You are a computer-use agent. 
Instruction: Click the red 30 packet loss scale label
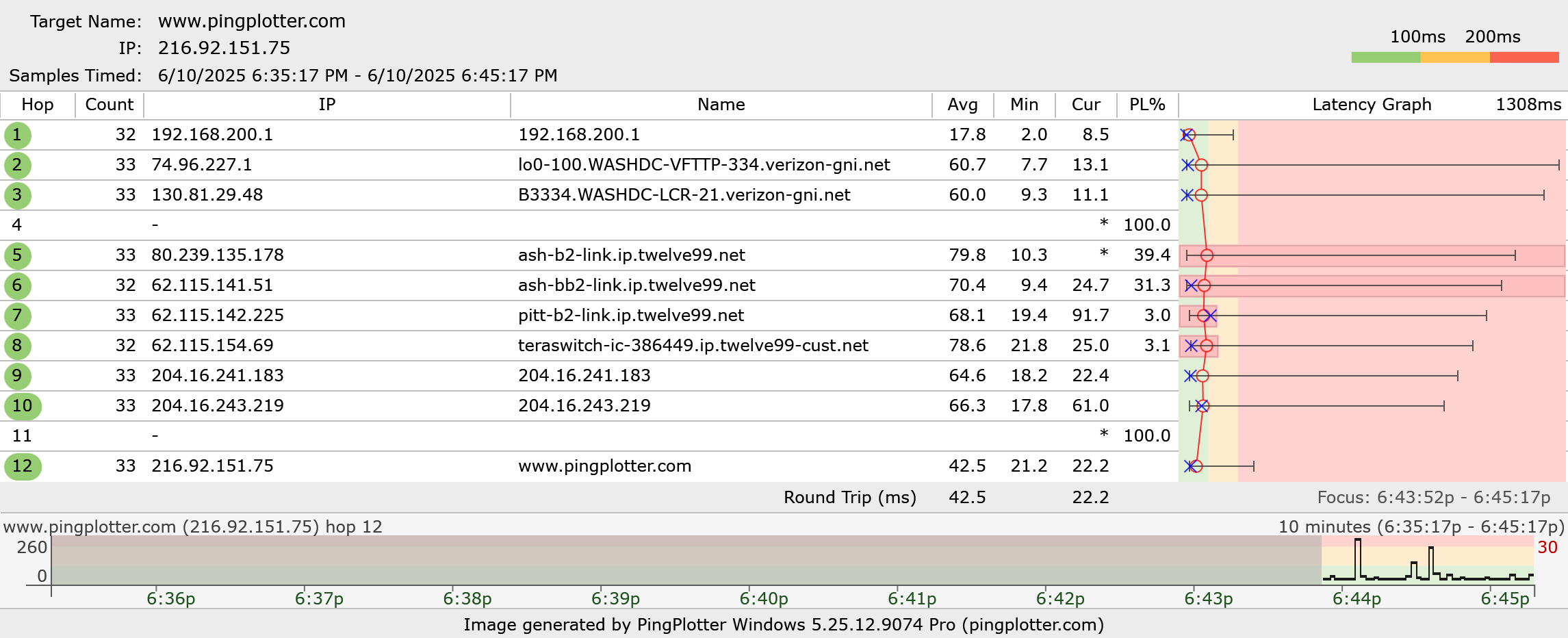[1547, 548]
